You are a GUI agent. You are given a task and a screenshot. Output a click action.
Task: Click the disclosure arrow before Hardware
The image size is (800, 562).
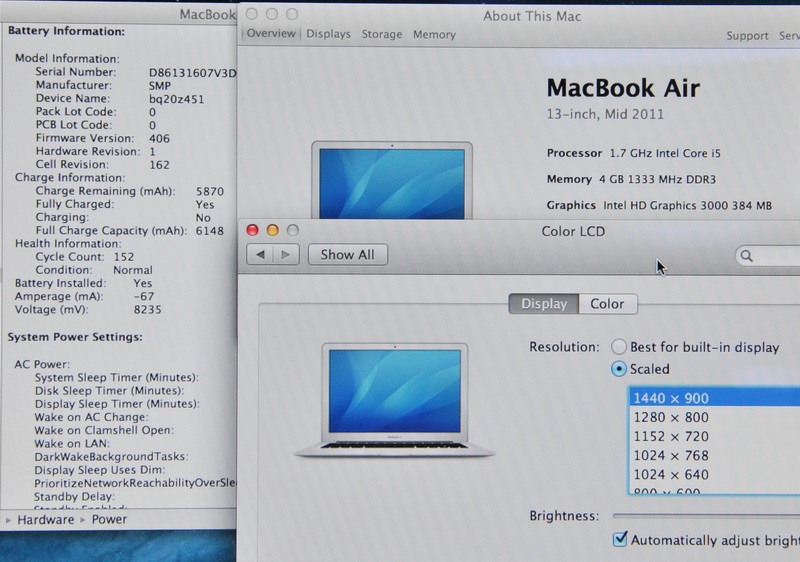(8, 520)
